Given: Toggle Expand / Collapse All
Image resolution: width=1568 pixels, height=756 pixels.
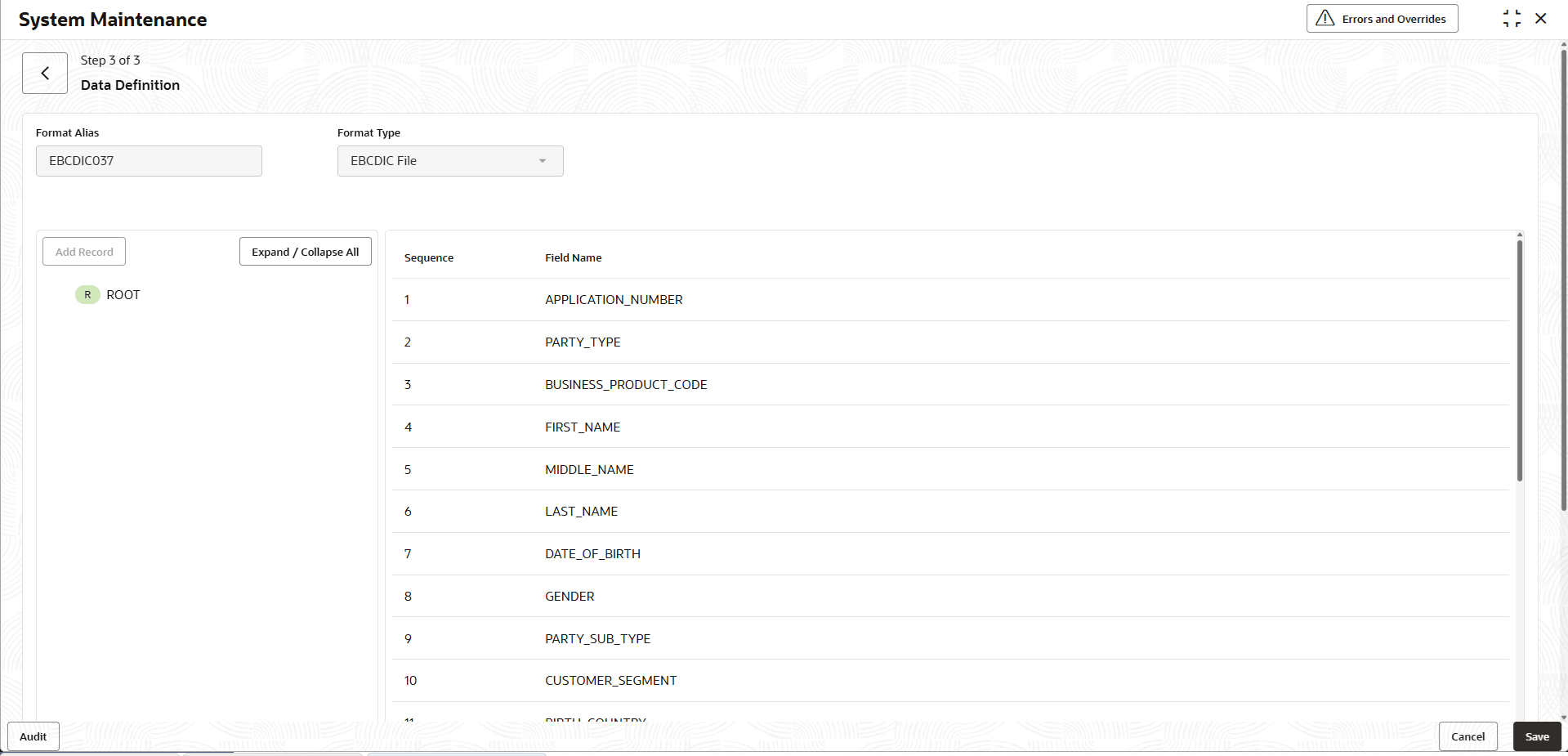Looking at the screenshot, I should (x=306, y=252).
